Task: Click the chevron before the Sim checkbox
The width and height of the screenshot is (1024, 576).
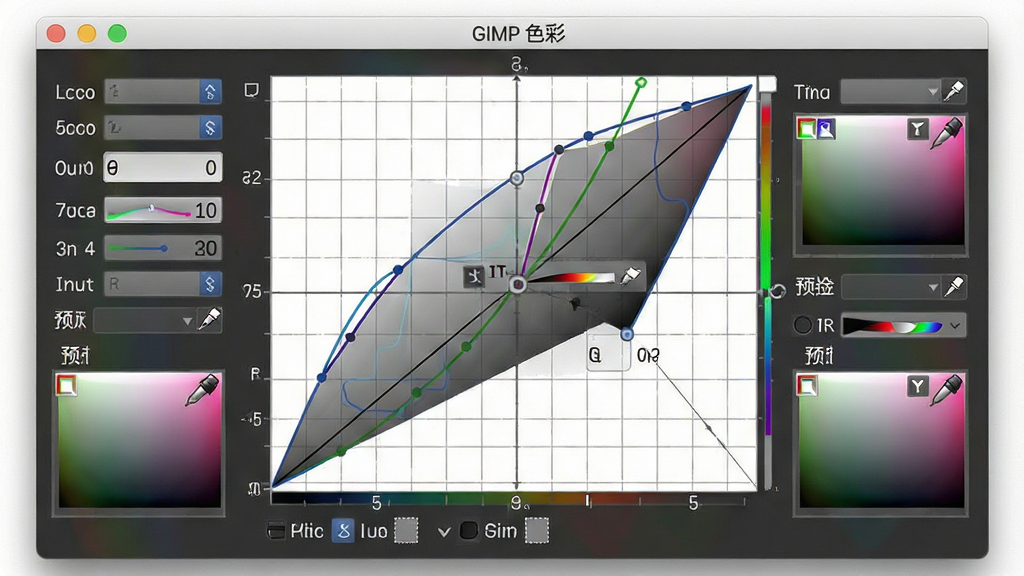Action: (x=444, y=532)
